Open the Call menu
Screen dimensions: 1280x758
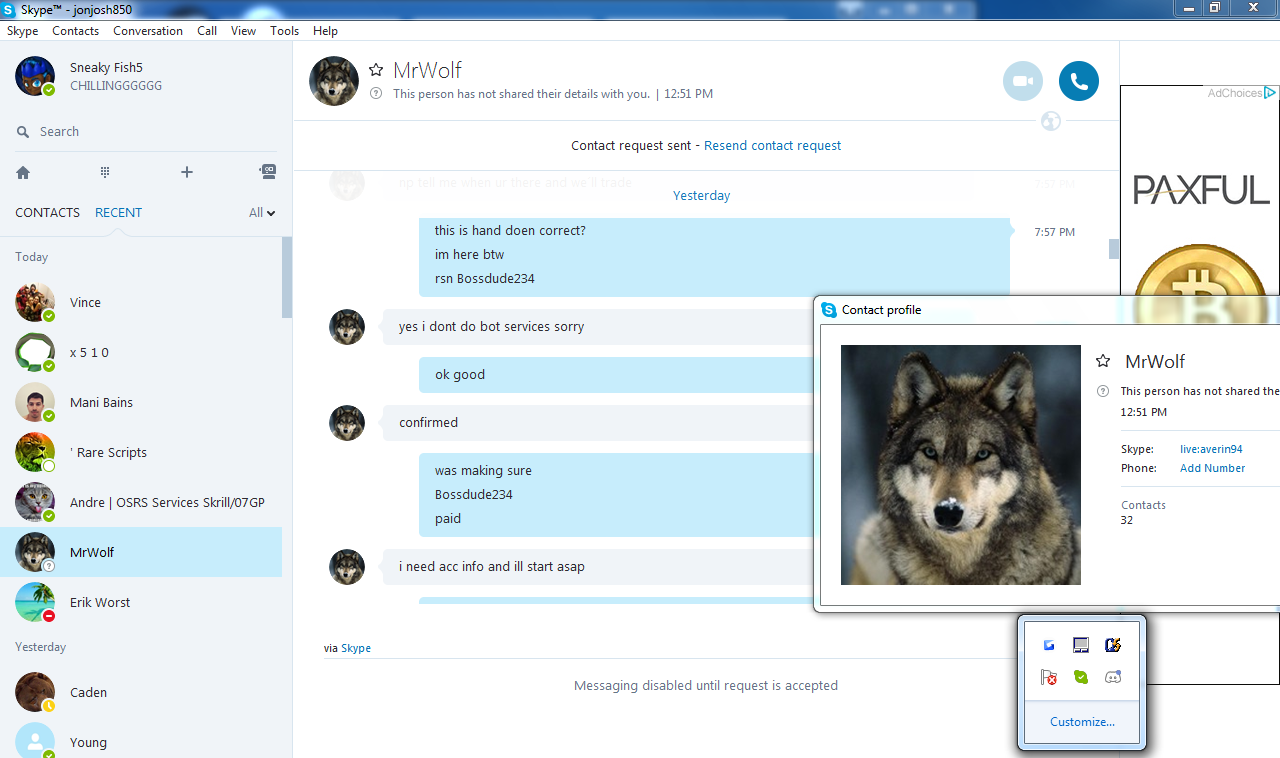(x=207, y=31)
